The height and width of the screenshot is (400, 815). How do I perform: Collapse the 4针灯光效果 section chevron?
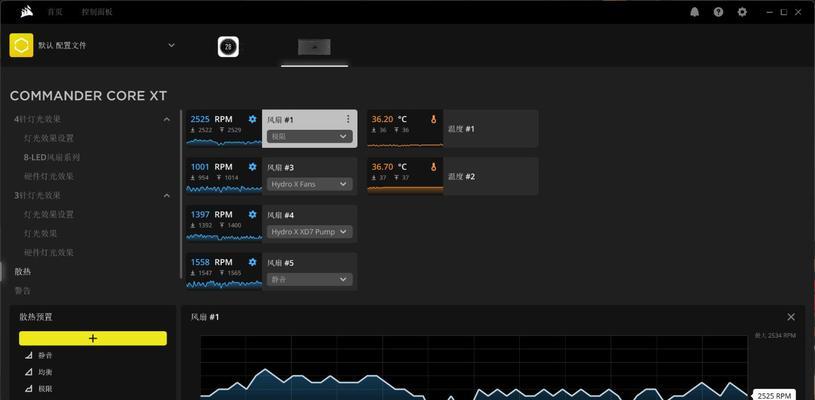pyautogui.click(x=166, y=119)
